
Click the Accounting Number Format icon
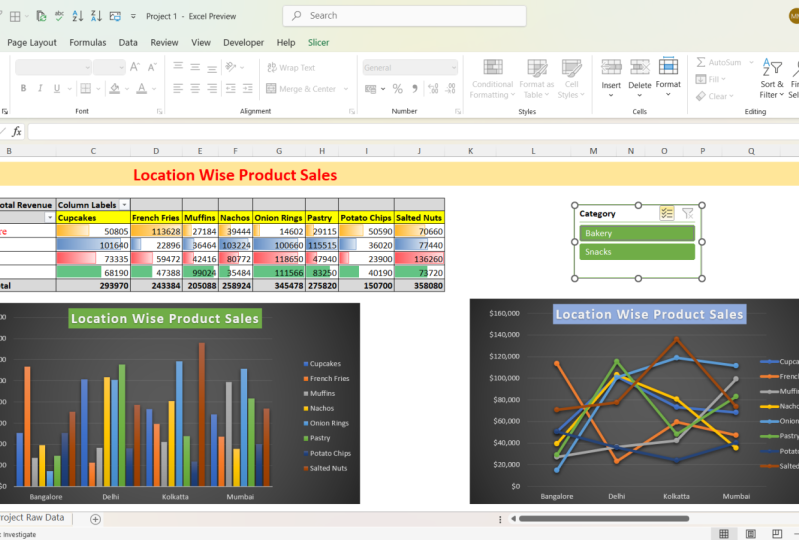(370, 89)
